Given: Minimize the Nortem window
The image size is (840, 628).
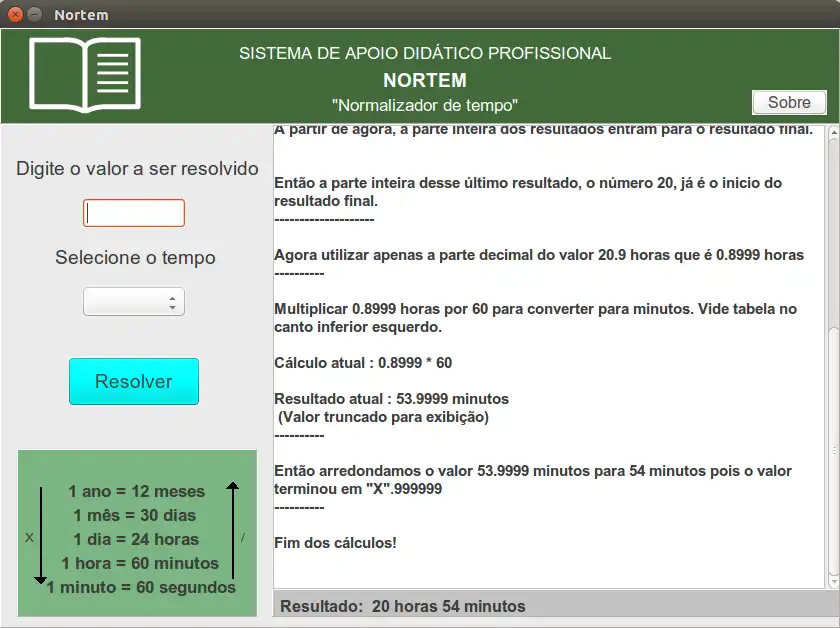Looking at the screenshot, I should 35,14.
